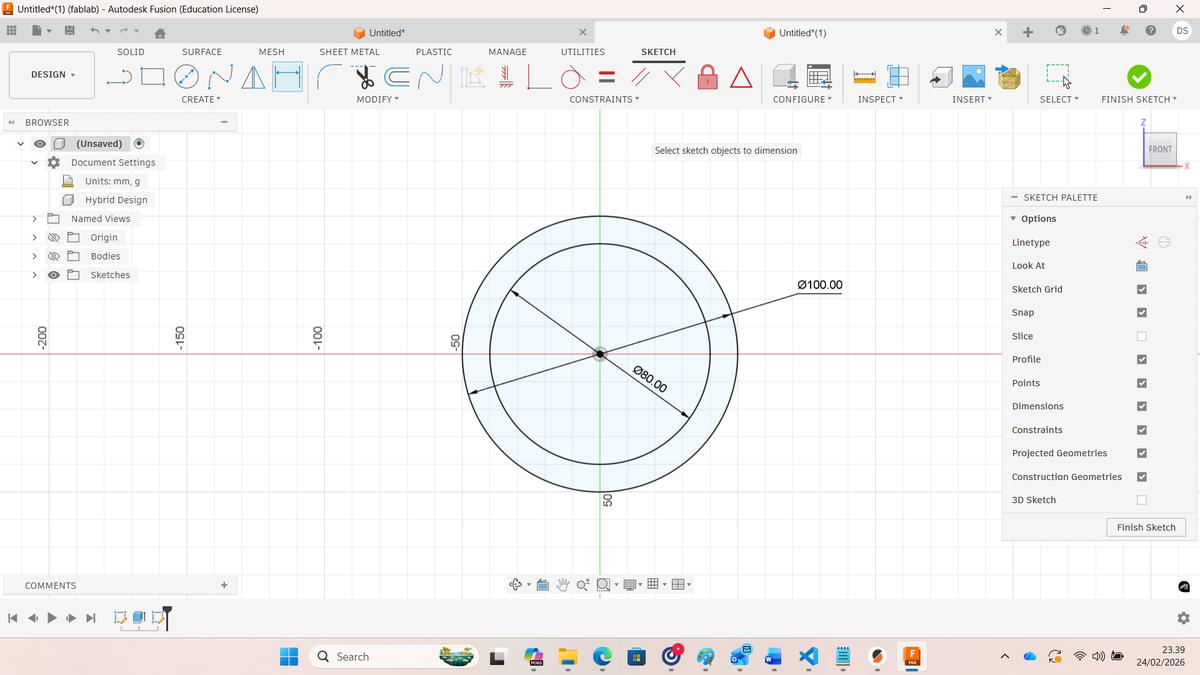Viewport: 1200px width, 675px height.
Task: Hide the Sketches folder
Action: click(54, 275)
